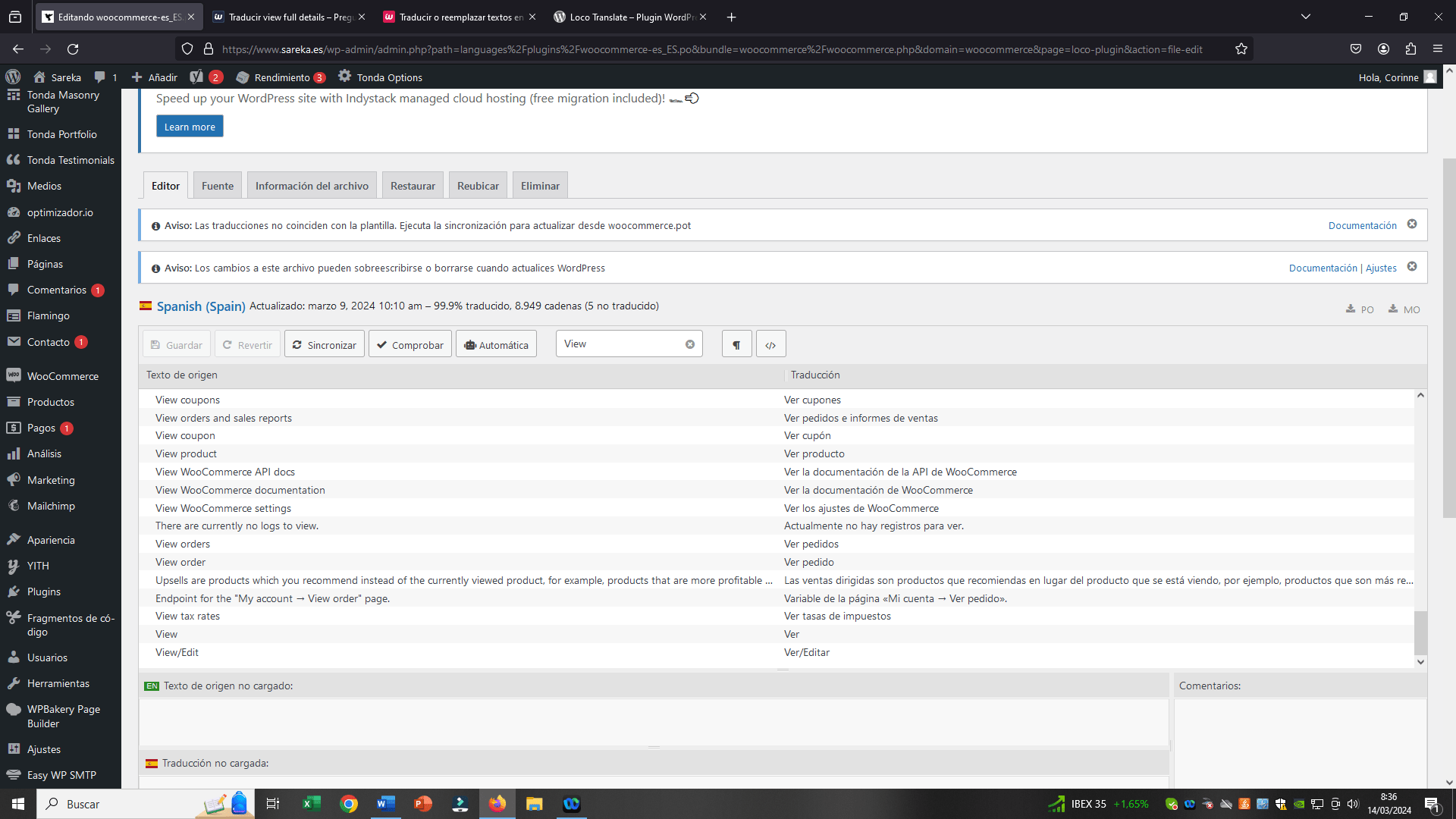
Task: Open Enlaces sidebar menu
Action: pos(61,238)
